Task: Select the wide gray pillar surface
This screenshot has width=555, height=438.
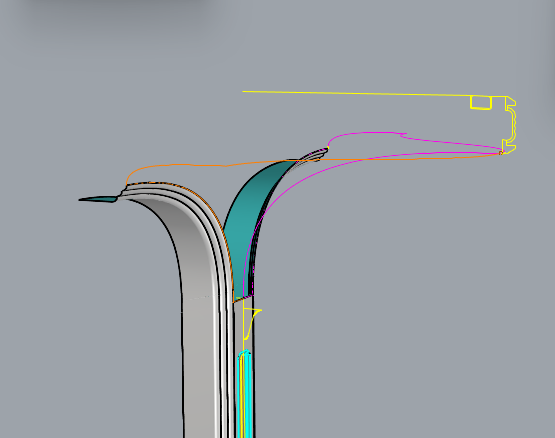Action: [x=198, y=319]
